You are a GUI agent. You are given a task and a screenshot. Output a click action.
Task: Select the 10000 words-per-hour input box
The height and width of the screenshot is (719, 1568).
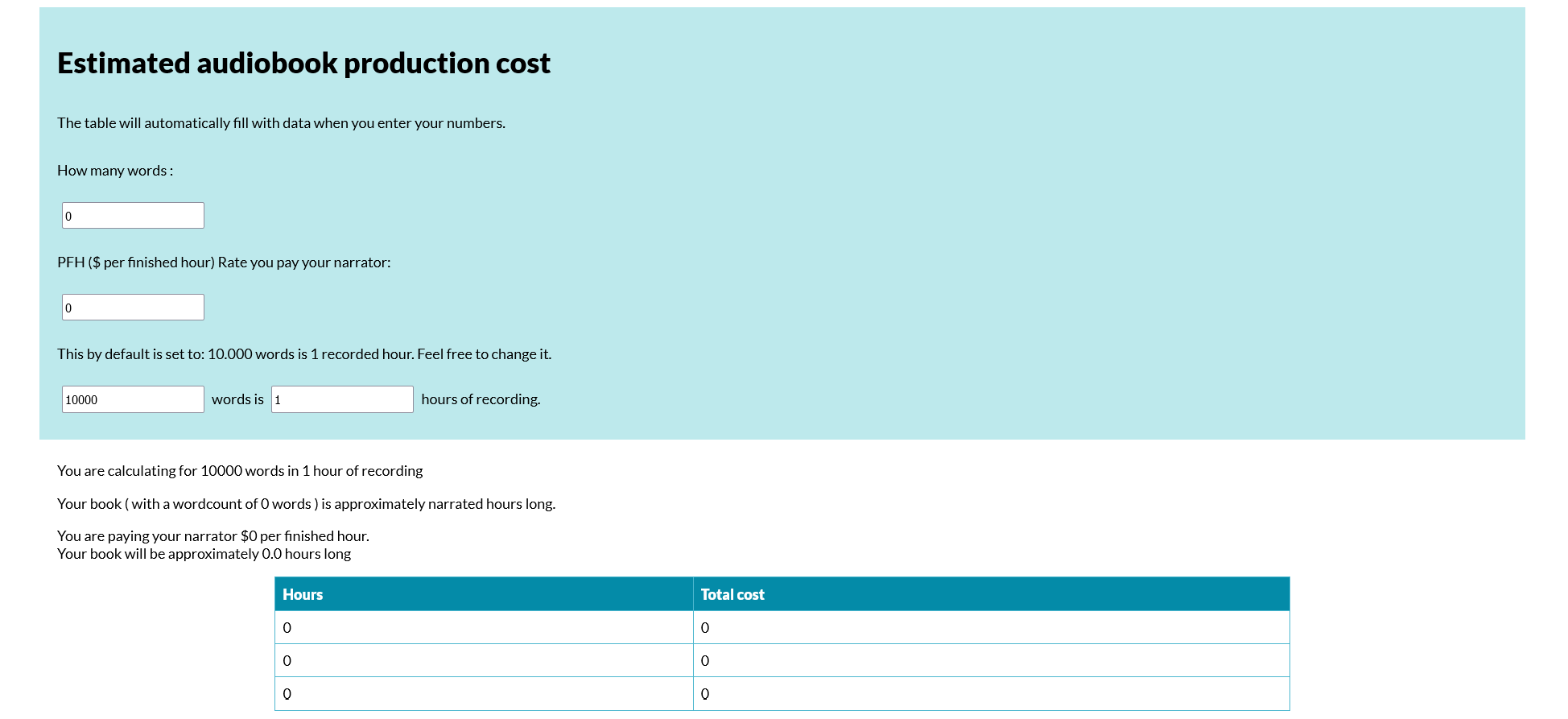(x=133, y=399)
